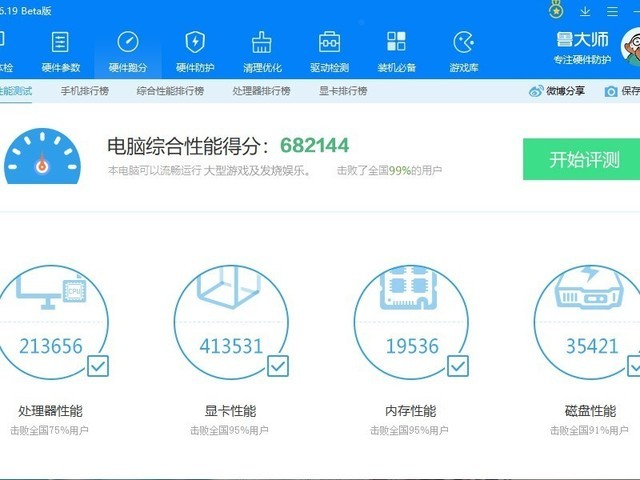Screen dimensions: 640x480
Task: Click the medal badge icon in title bar
Action: point(556,10)
